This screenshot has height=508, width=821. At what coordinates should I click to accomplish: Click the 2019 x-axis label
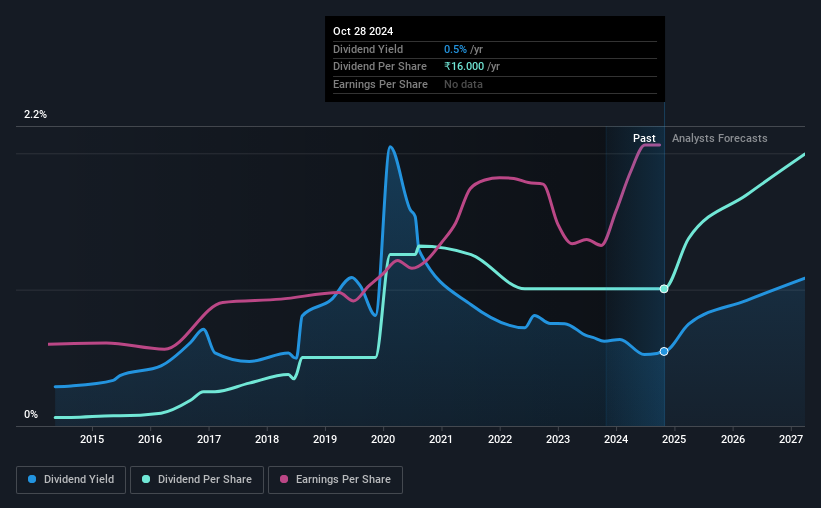click(x=325, y=439)
